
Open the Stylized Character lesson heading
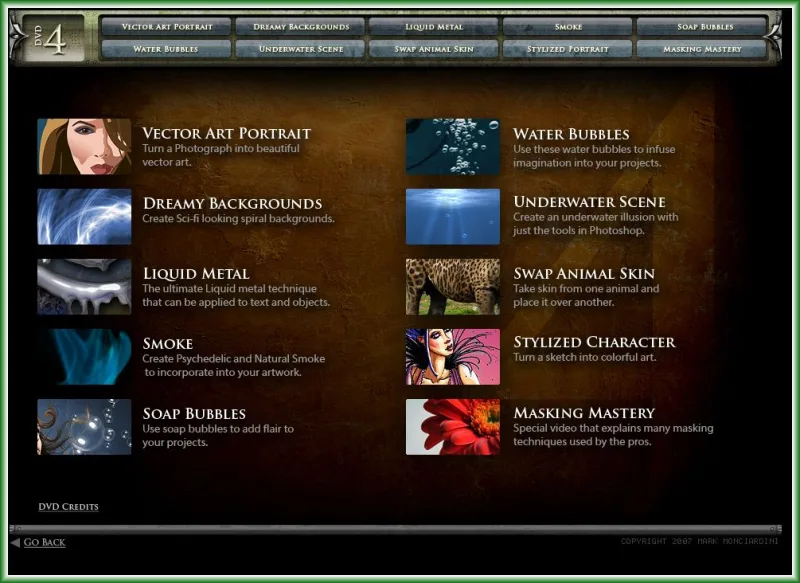coord(594,342)
